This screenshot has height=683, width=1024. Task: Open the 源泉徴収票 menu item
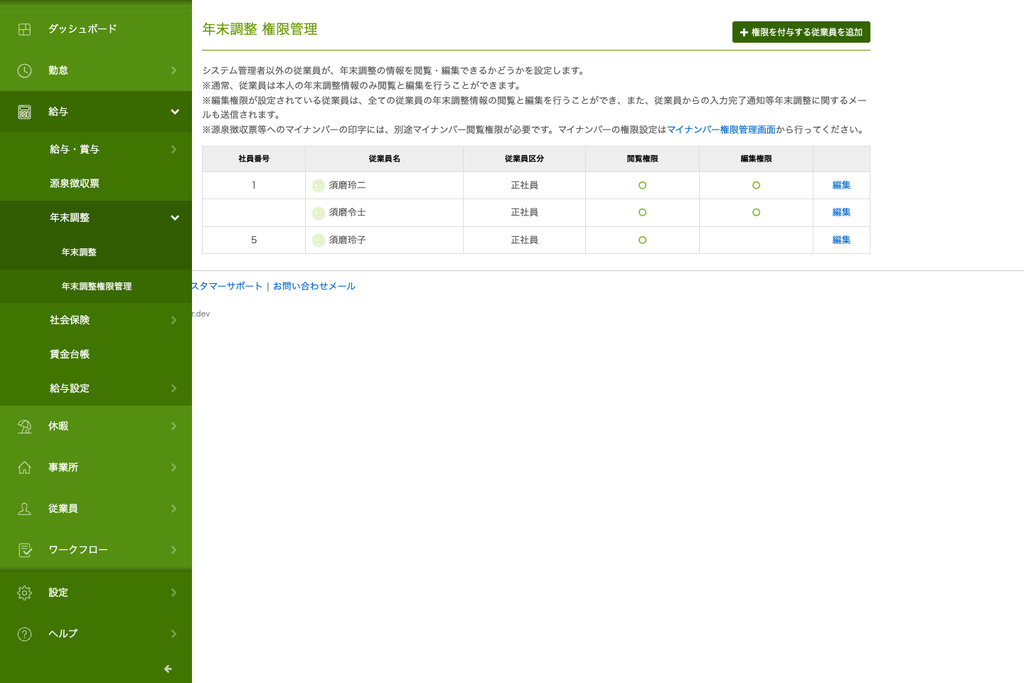tap(96, 183)
